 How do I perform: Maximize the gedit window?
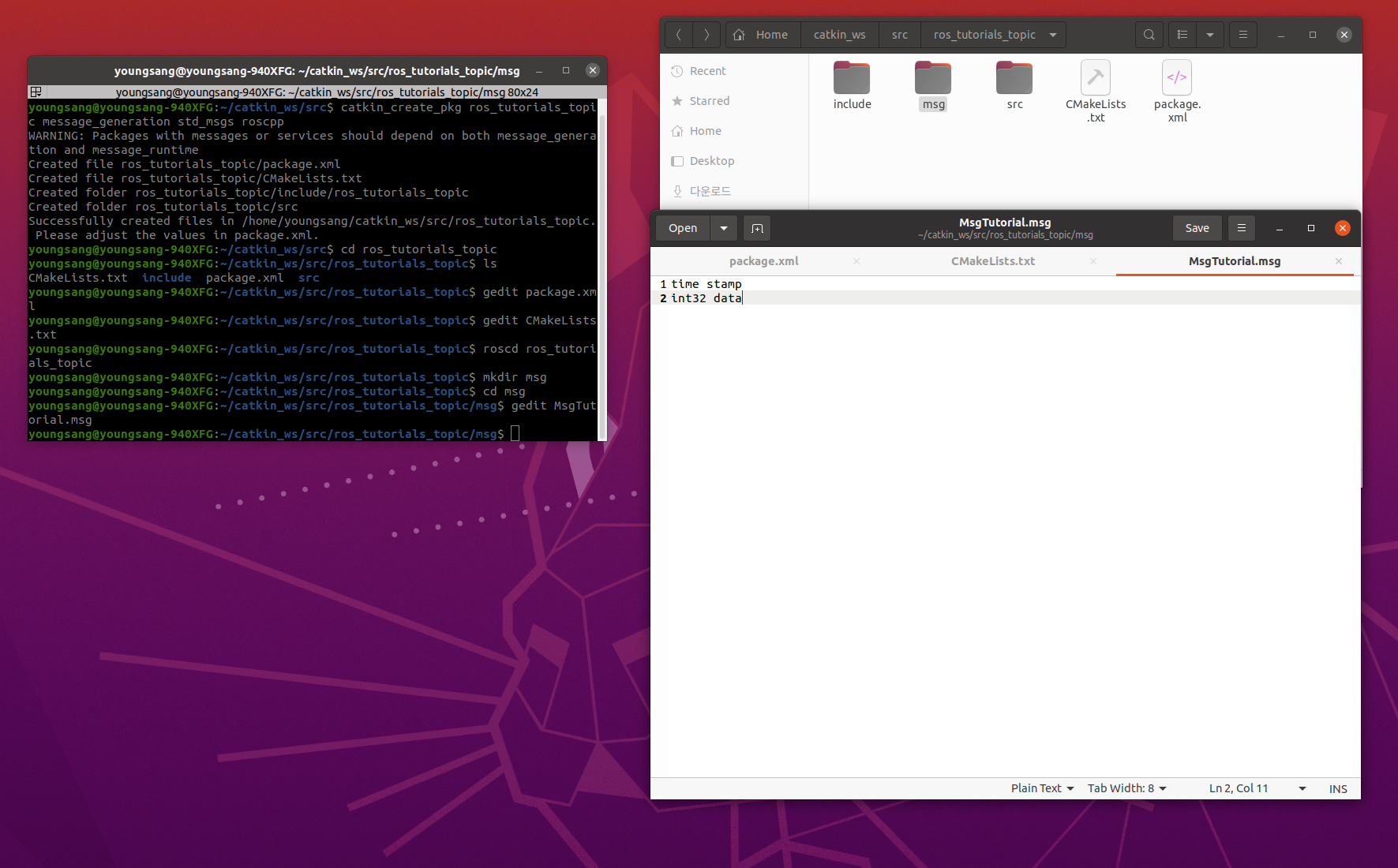[x=1311, y=228]
